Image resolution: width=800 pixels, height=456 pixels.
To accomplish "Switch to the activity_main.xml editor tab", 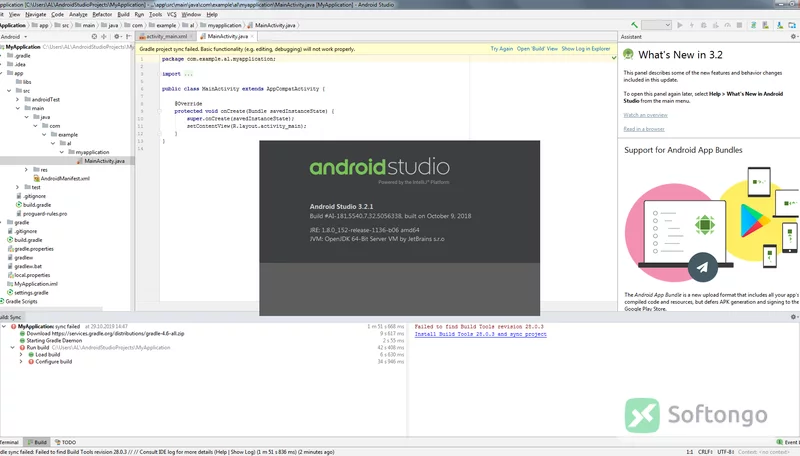I will coord(166,37).
